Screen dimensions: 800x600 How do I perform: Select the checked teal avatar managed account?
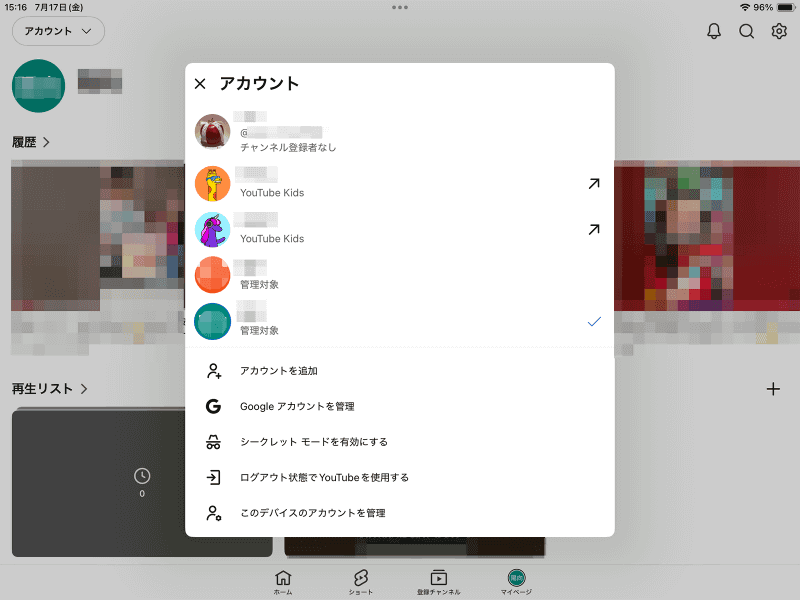[x=399, y=321]
